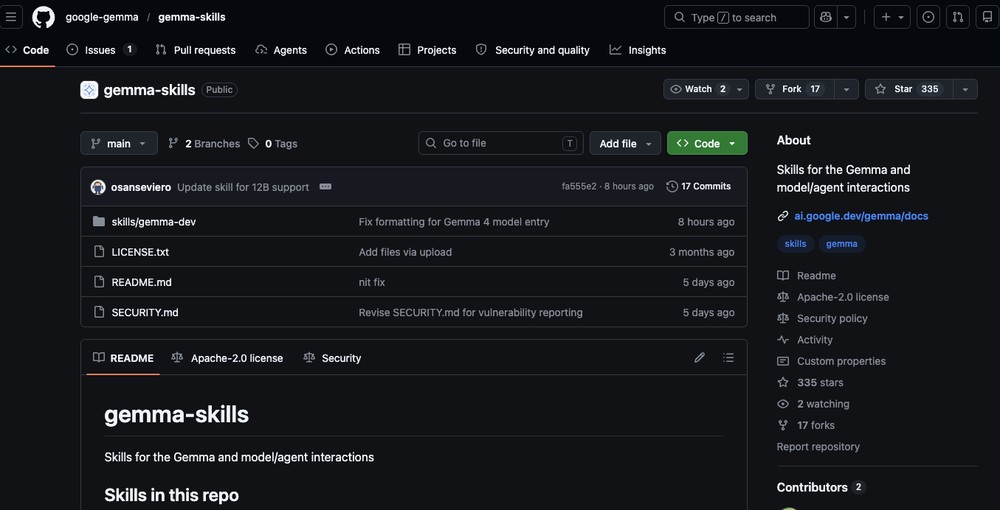Switch to the Actions tab
Viewport: 1000px width, 510px height.
pyautogui.click(x=353, y=50)
